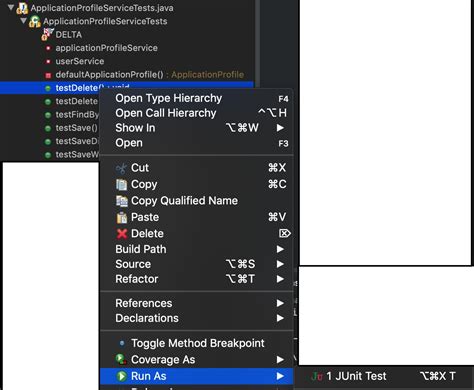Choose Toggle Method Breakpoint
474x390 pixels.
(x=197, y=343)
